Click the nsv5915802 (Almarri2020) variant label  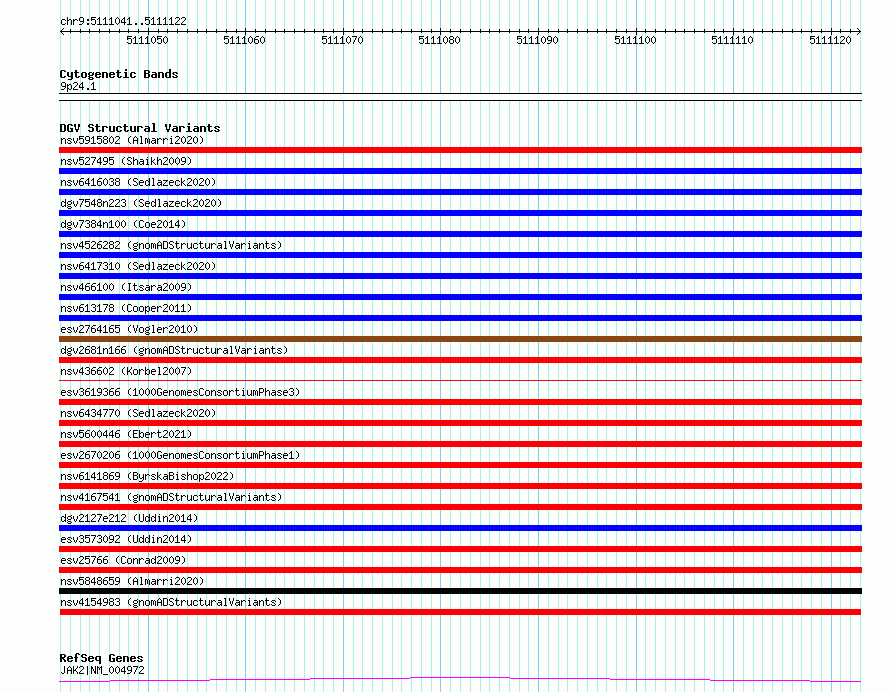tap(132, 140)
